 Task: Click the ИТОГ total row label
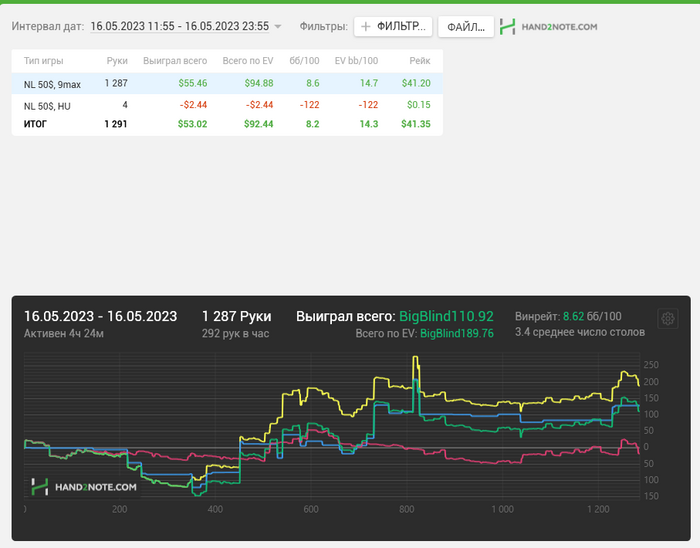35,124
